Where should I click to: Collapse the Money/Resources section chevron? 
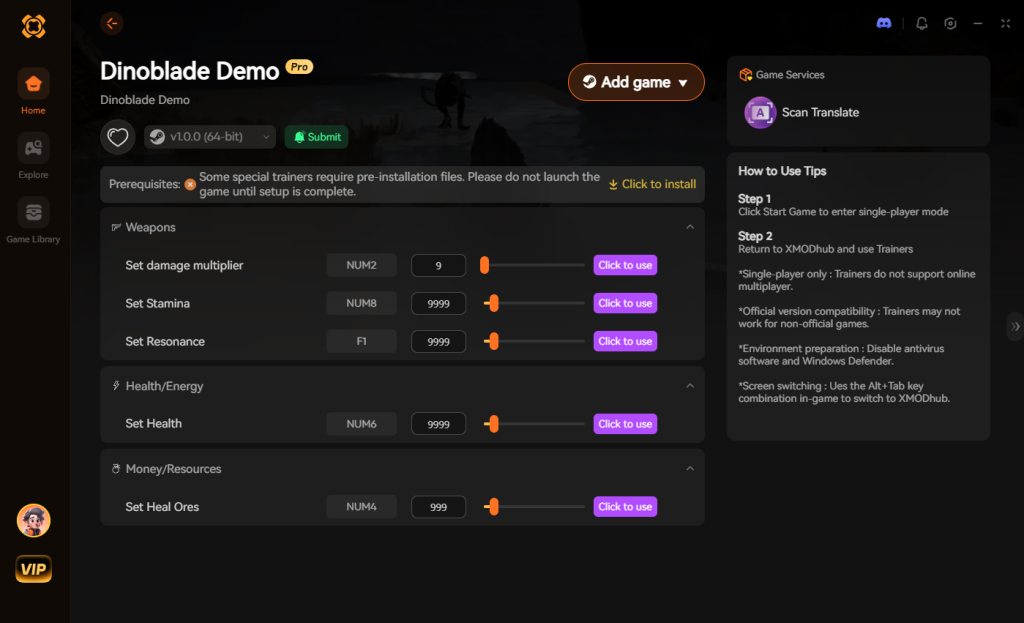point(690,469)
